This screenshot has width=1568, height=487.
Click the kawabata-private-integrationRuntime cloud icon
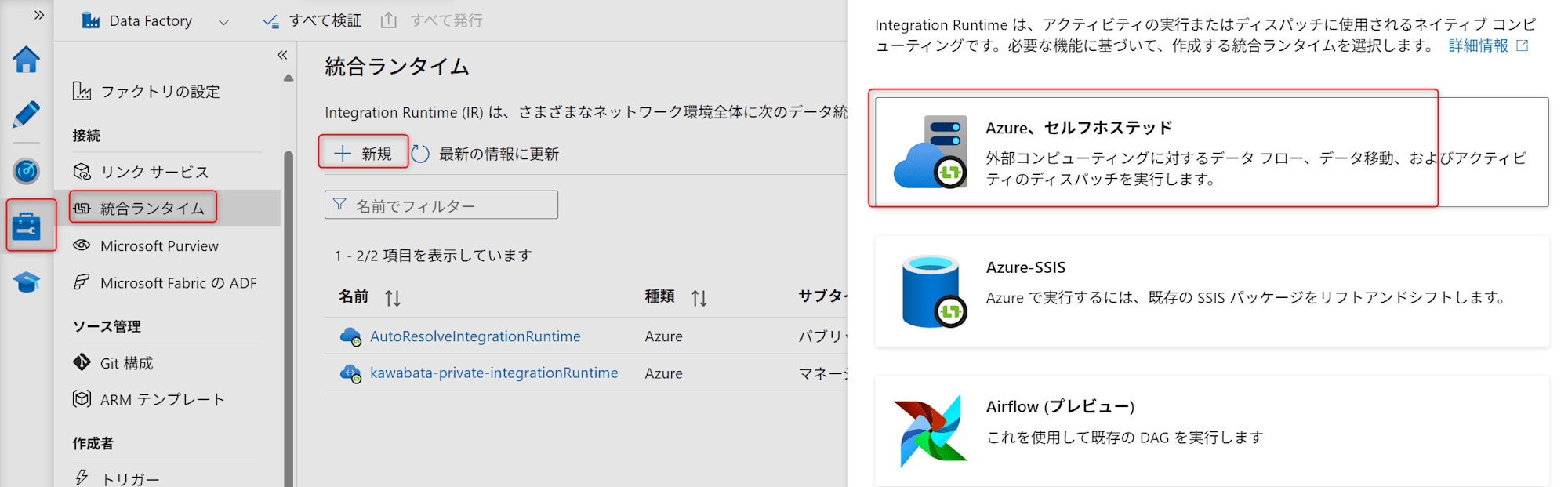click(350, 374)
